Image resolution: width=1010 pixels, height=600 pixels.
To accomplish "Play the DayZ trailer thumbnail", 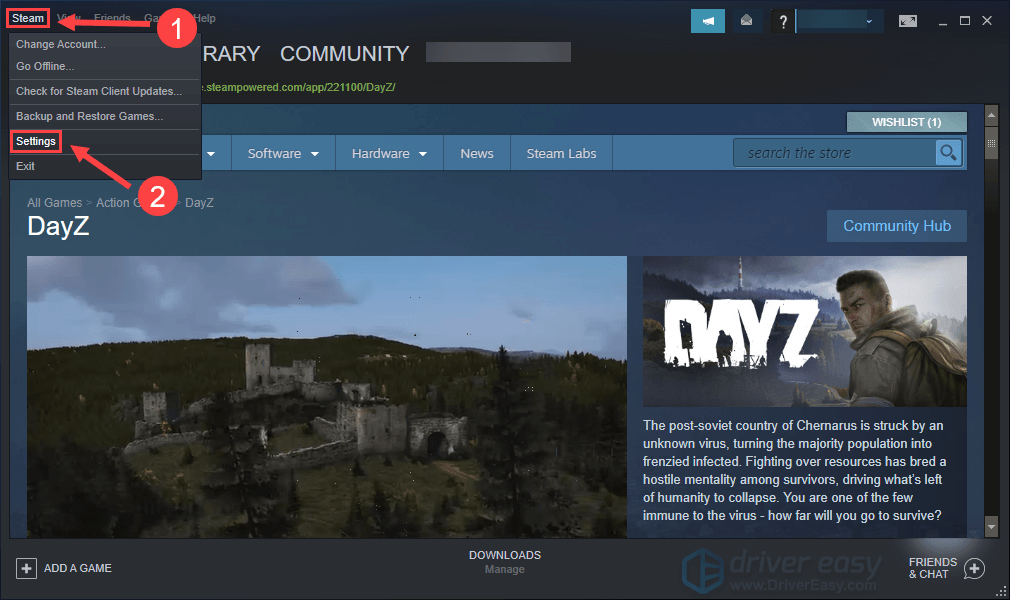I will [326, 394].
